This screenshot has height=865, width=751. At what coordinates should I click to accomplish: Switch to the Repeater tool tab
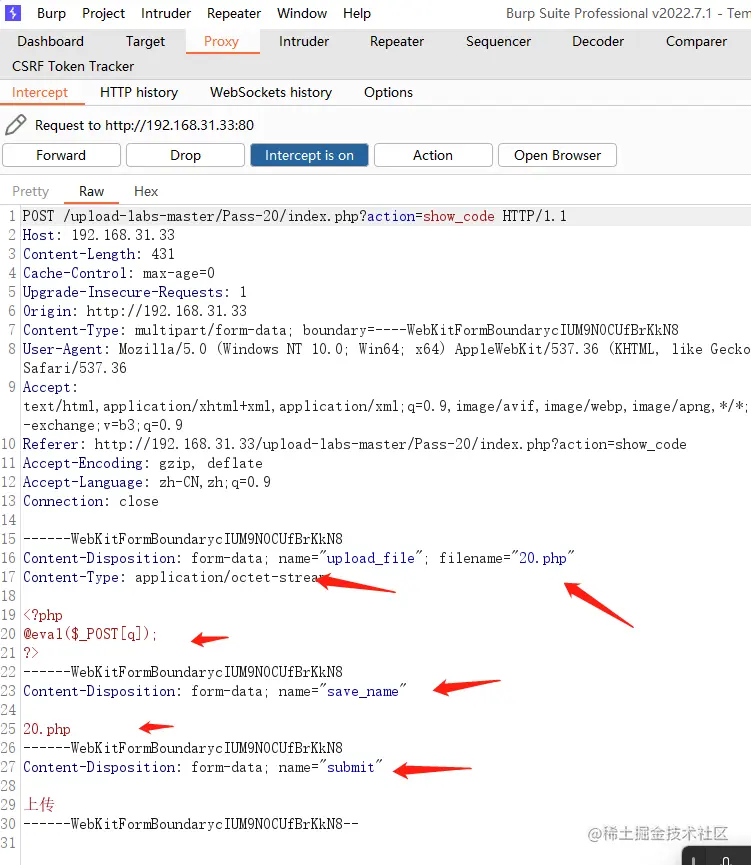click(397, 41)
